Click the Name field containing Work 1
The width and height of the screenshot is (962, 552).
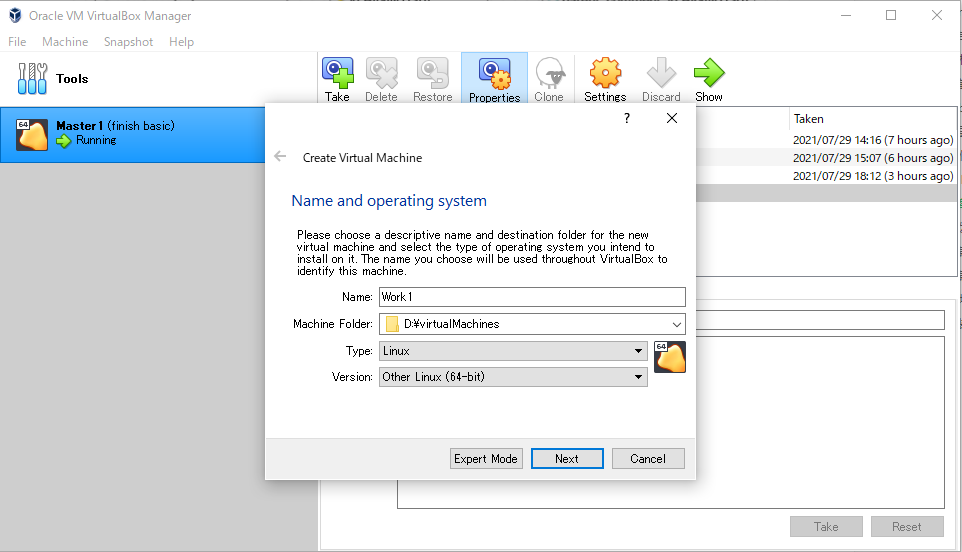(532, 297)
